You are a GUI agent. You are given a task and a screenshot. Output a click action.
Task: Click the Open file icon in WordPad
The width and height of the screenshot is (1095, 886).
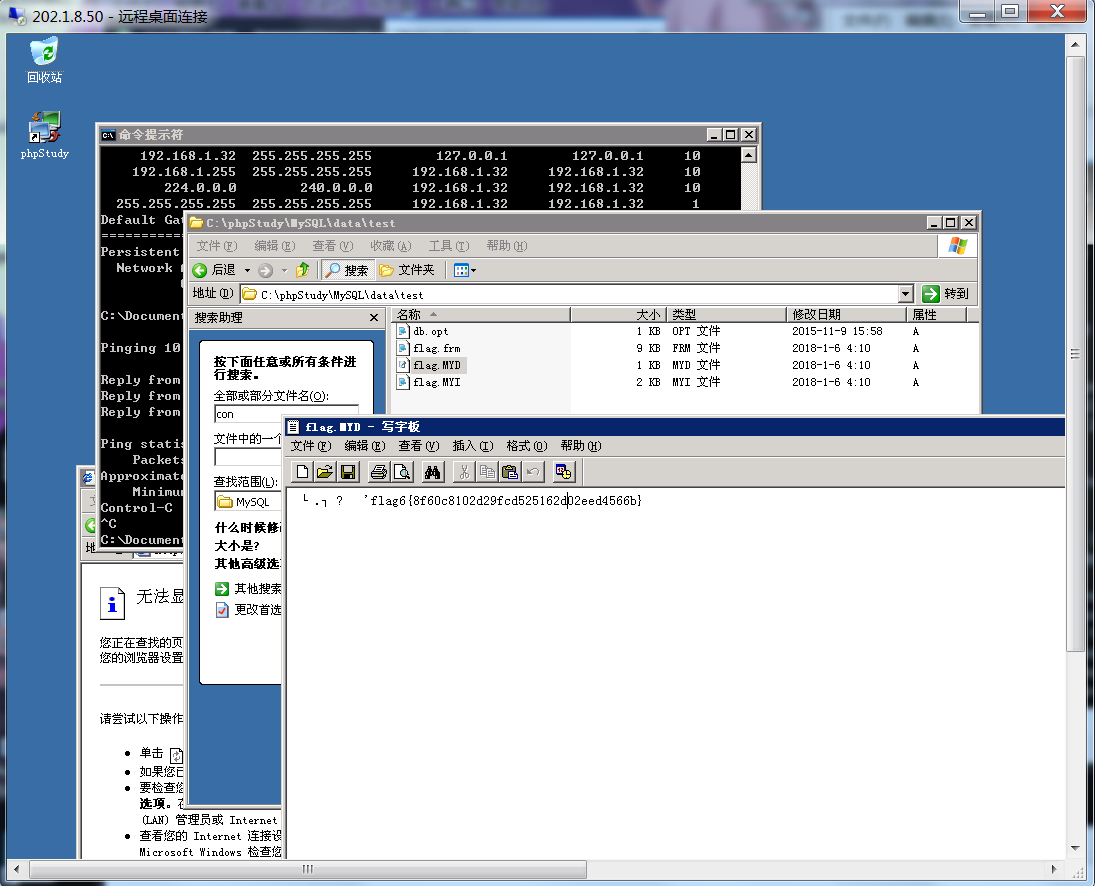click(325, 473)
